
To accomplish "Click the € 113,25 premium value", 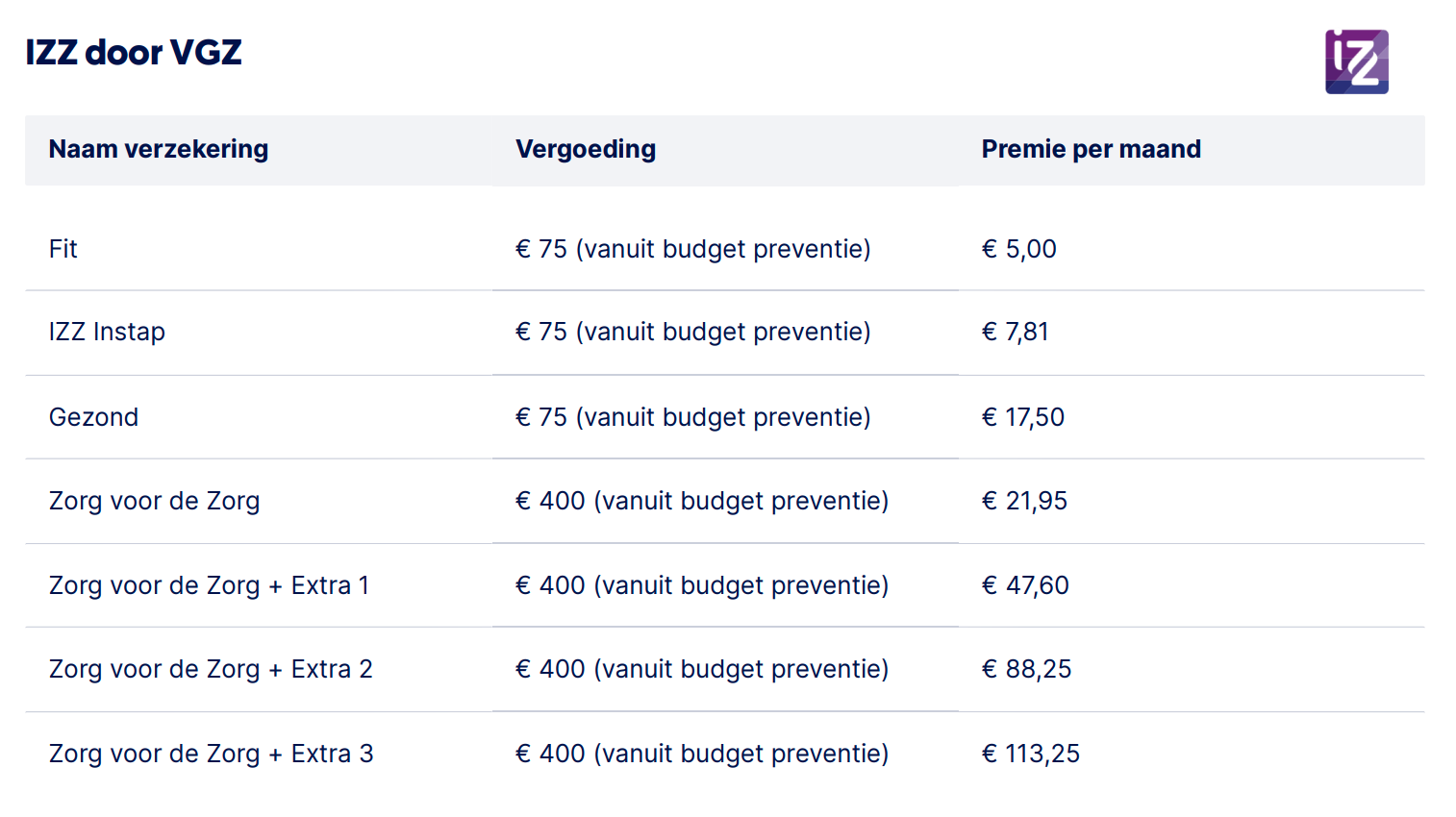I will (1030, 754).
